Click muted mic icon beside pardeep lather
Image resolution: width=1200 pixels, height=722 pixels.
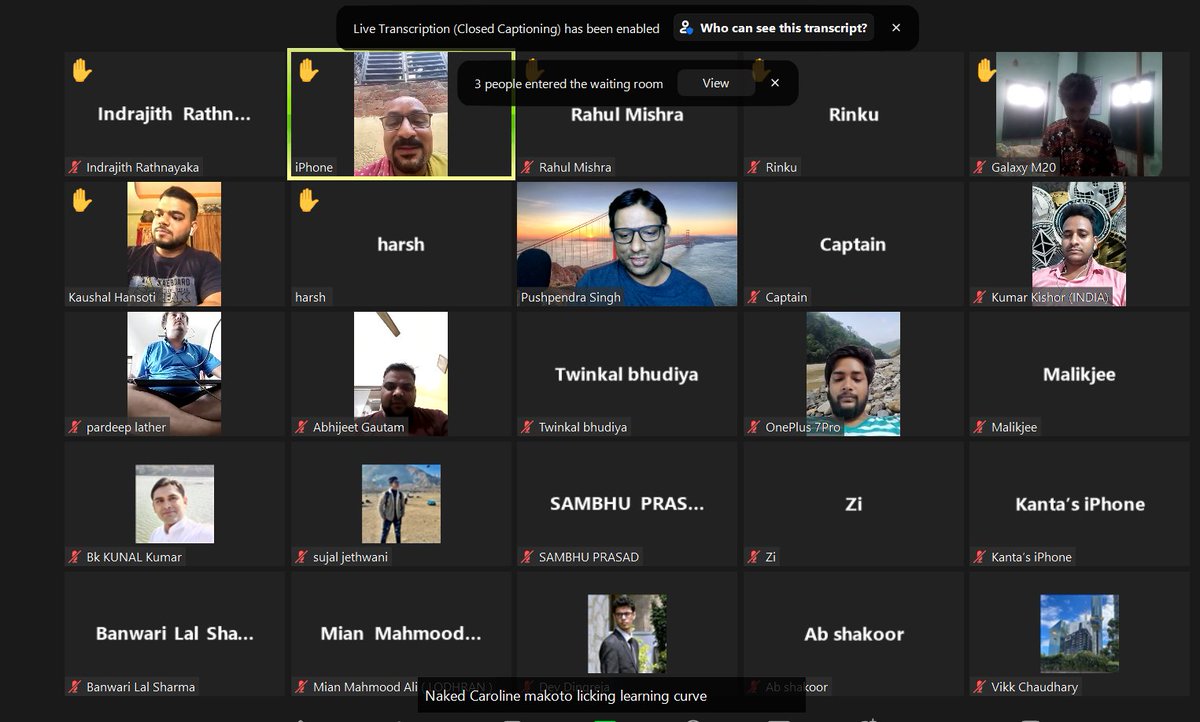[x=75, y=427]
